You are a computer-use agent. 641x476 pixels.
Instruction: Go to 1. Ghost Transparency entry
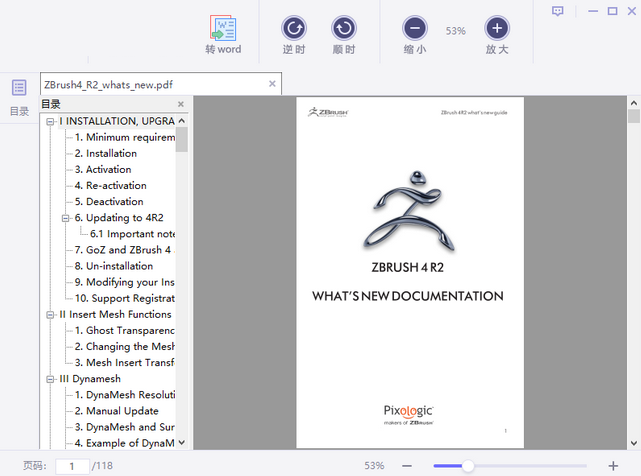pyautogui.click(x=125, y=330)
